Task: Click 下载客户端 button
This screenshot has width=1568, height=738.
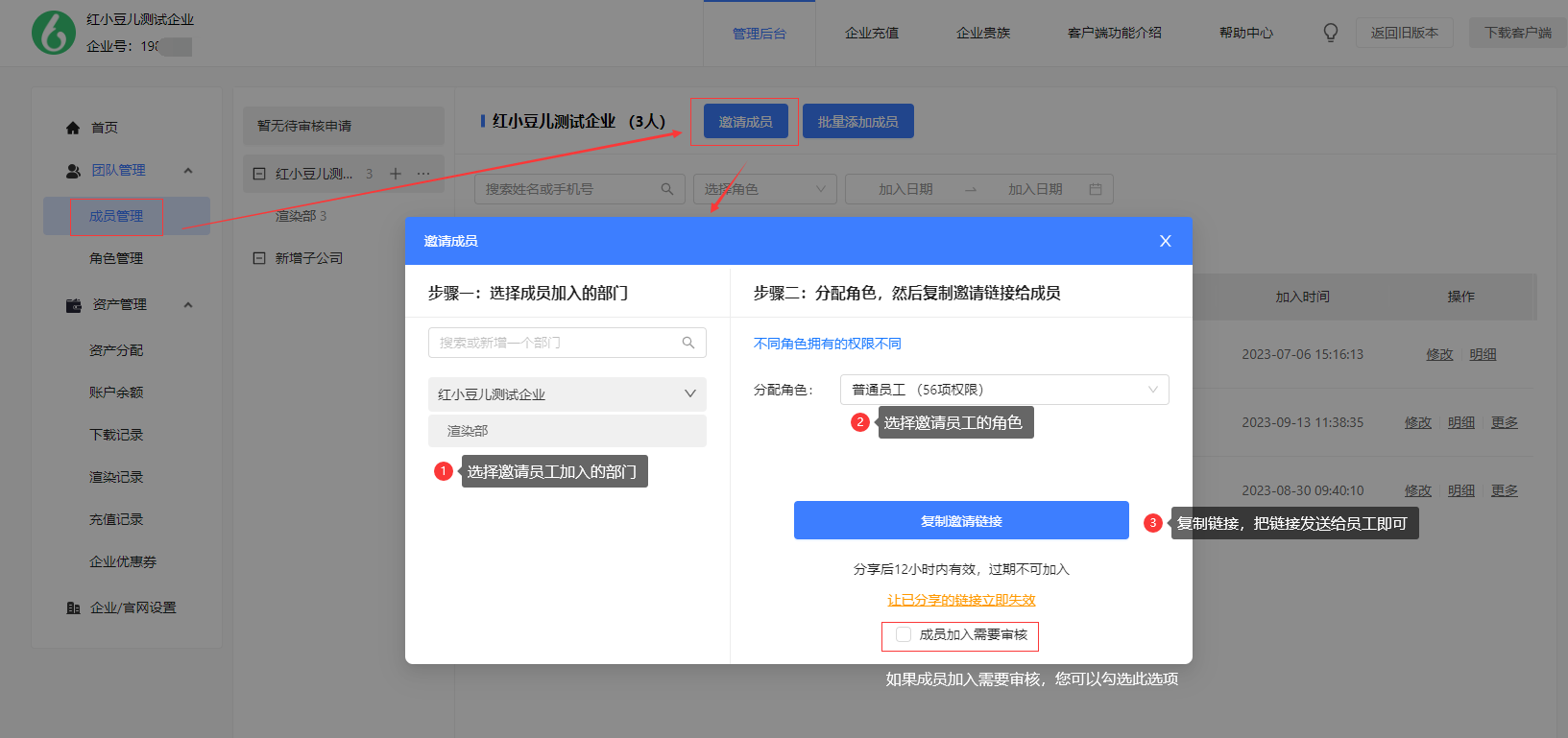Action: [x=1518, y=33]
